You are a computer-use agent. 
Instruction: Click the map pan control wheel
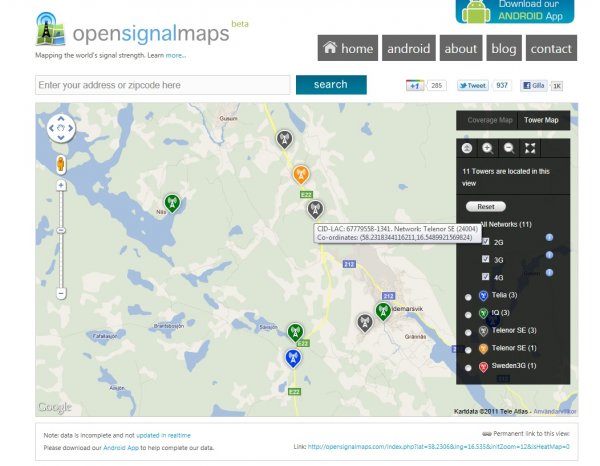pyautogui.click(x=61, y=128)
